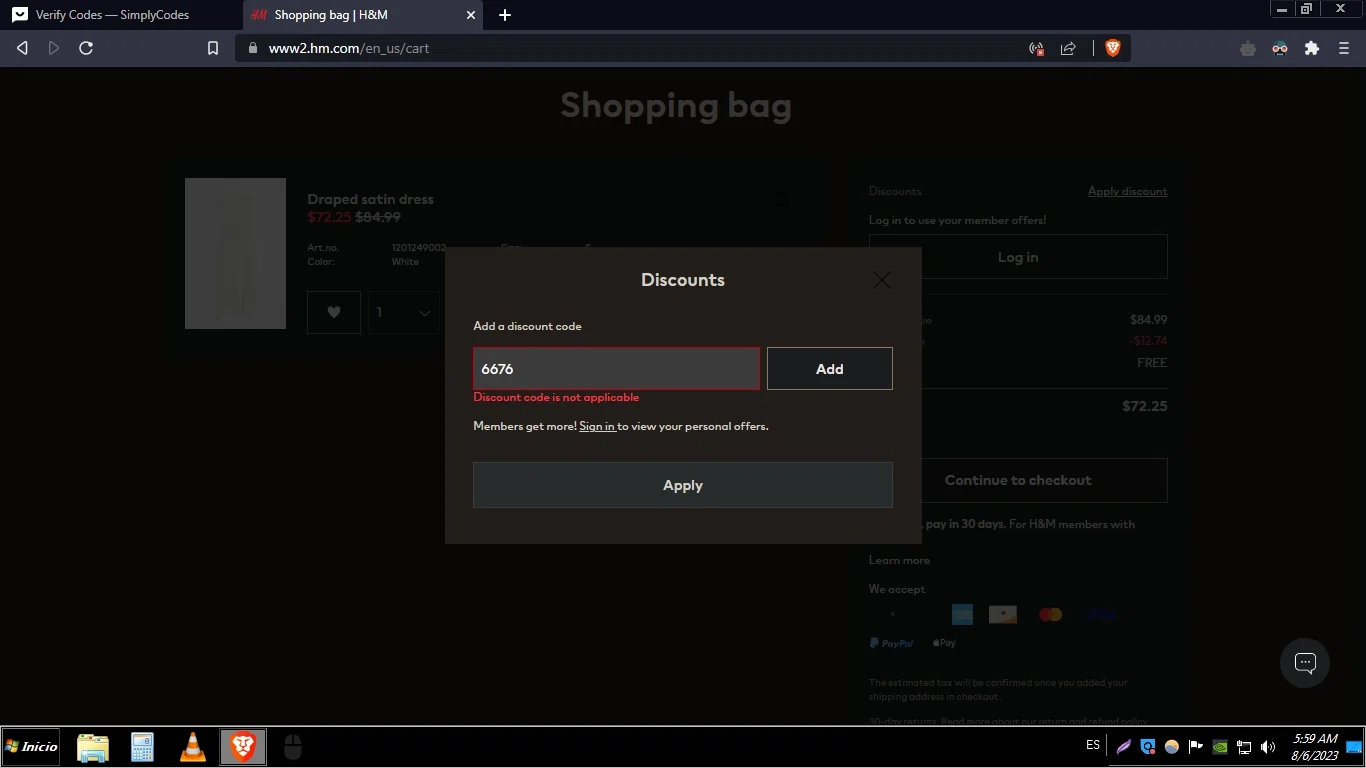Screen dimensions: 1366x768
Task: Click the Action Center flag tray icon
Action: [x=1195, y=747]
